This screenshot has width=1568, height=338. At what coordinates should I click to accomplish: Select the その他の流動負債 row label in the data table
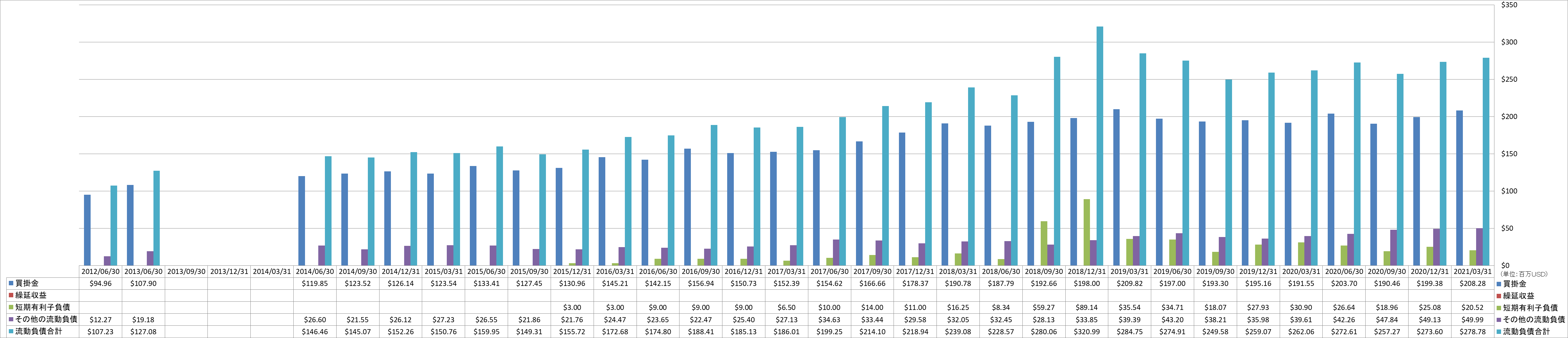click(x=46, y=319)
